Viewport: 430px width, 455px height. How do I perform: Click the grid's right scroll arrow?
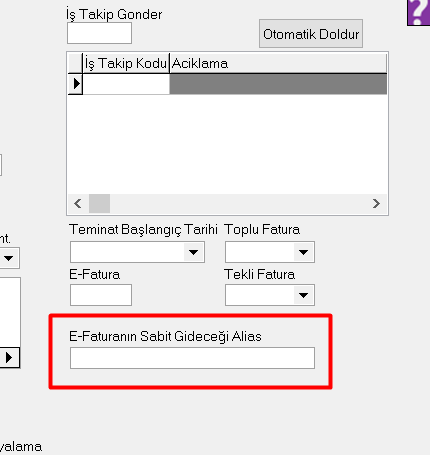[376, 203]
